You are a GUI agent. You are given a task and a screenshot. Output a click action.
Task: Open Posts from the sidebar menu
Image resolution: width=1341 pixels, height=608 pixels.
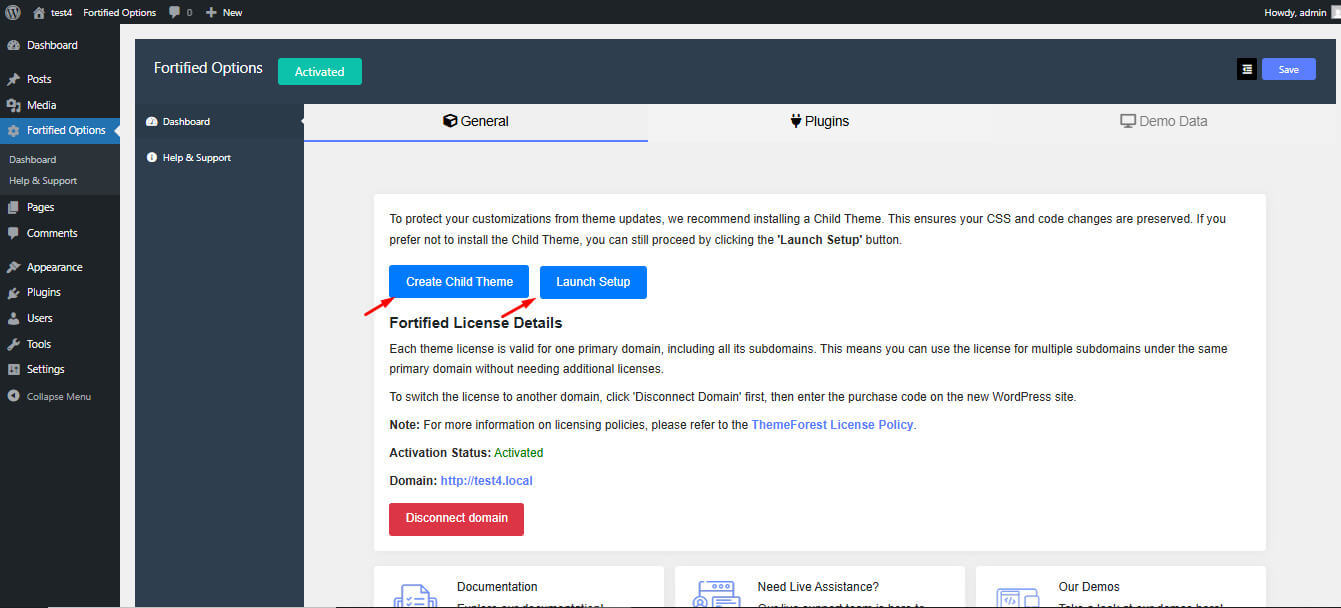pos(39,79)
